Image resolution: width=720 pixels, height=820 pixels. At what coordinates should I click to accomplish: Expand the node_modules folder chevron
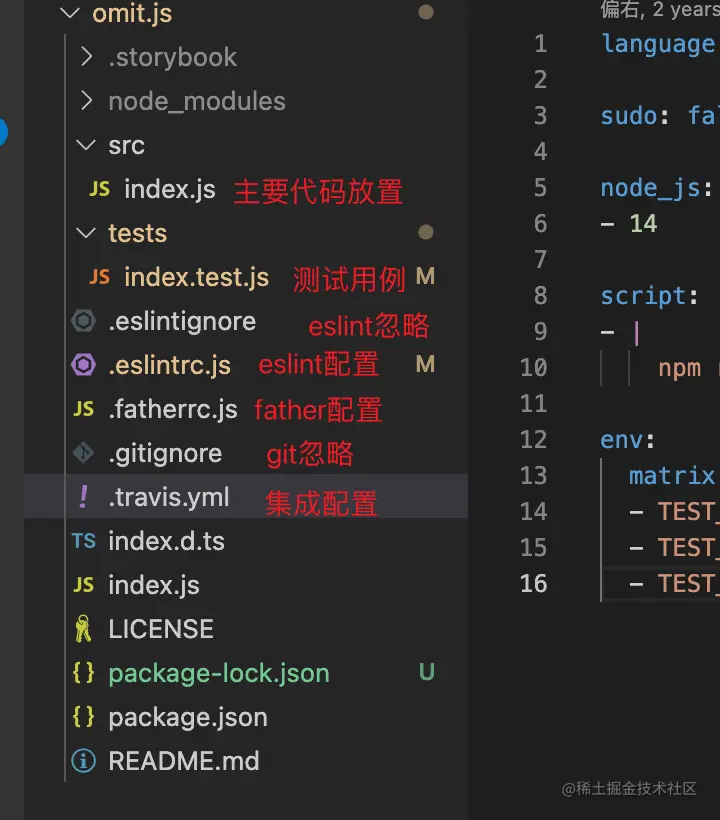[x=87, y=101]
